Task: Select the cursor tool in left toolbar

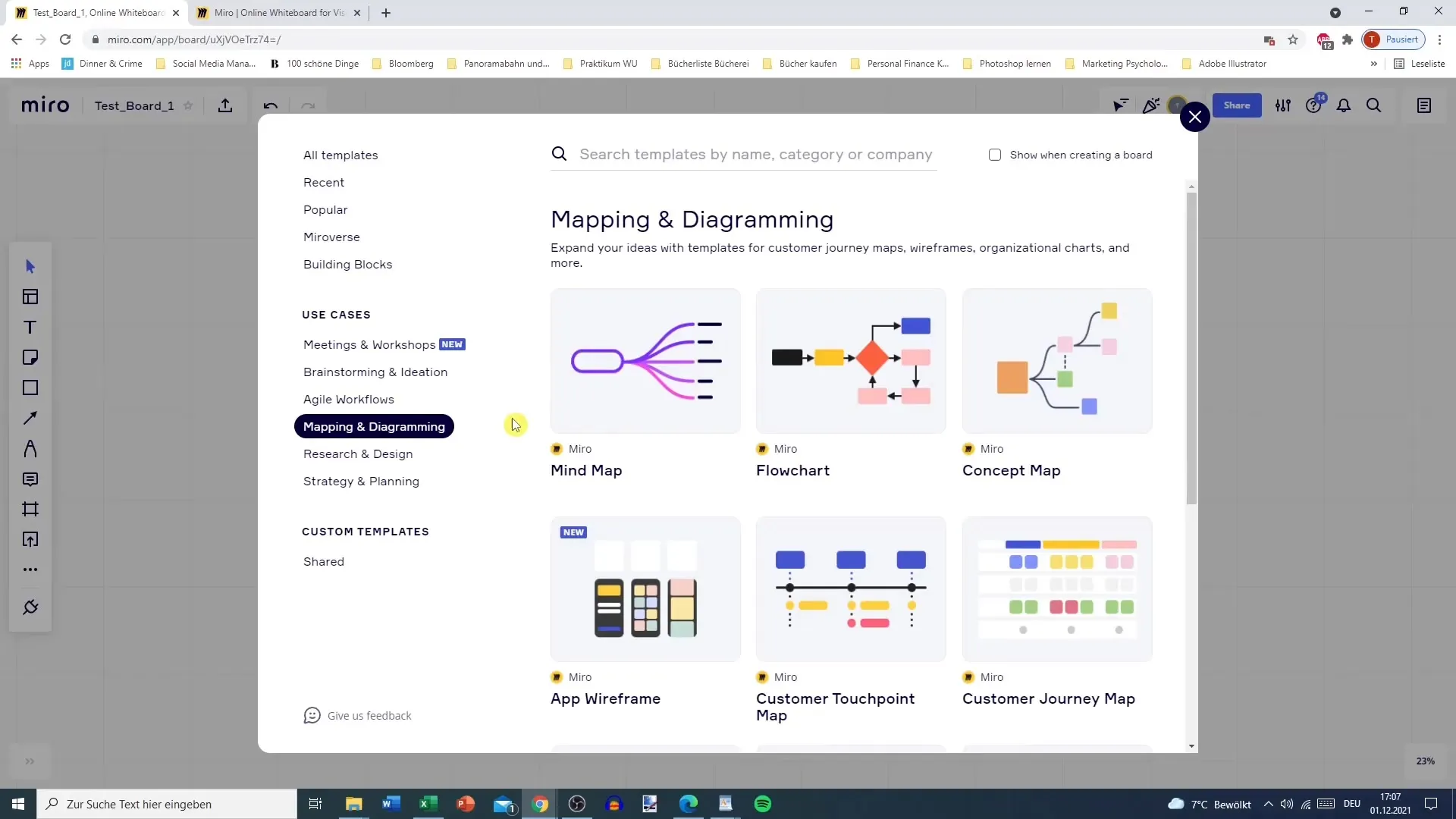Action: click(x=30, y=266)
